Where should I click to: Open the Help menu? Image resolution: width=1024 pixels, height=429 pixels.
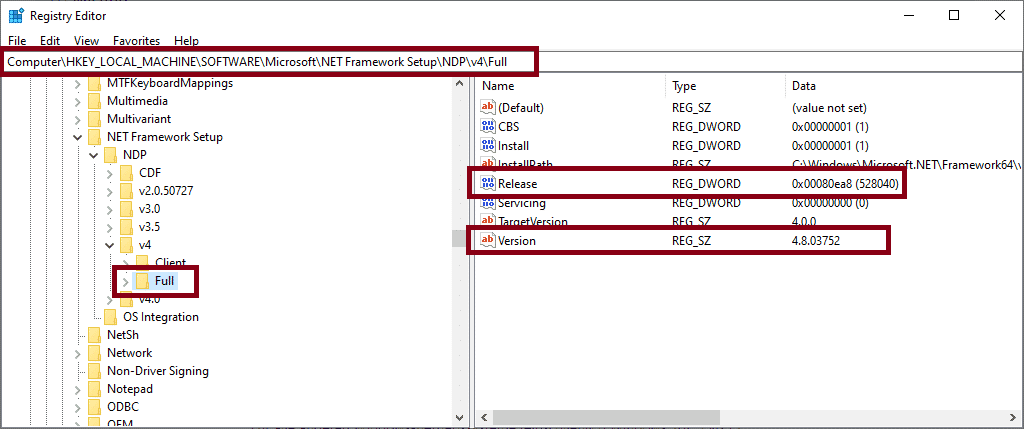[x=187, y=40]
